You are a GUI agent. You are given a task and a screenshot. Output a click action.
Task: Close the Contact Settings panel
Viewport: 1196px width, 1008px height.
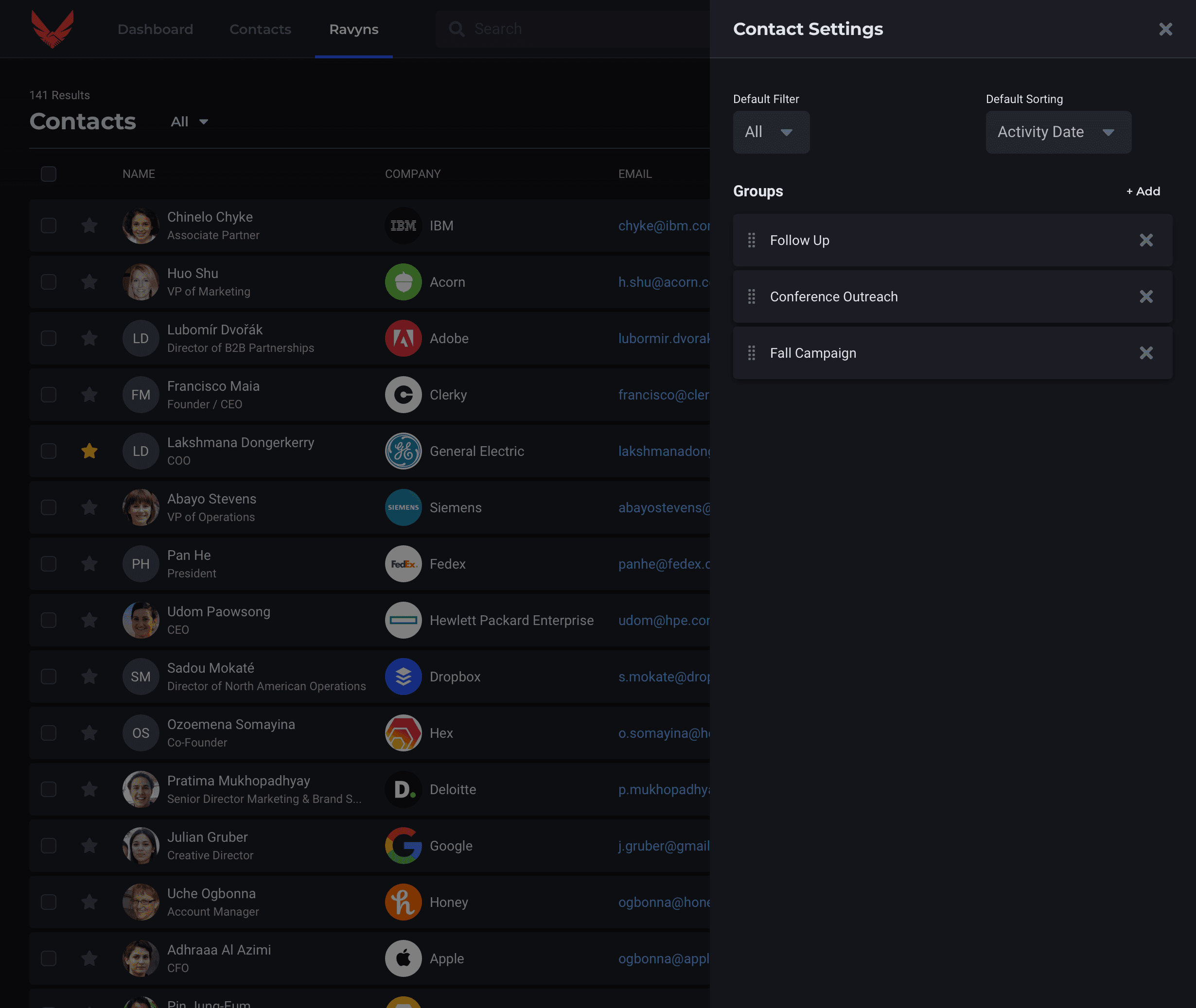point(1165,29)
